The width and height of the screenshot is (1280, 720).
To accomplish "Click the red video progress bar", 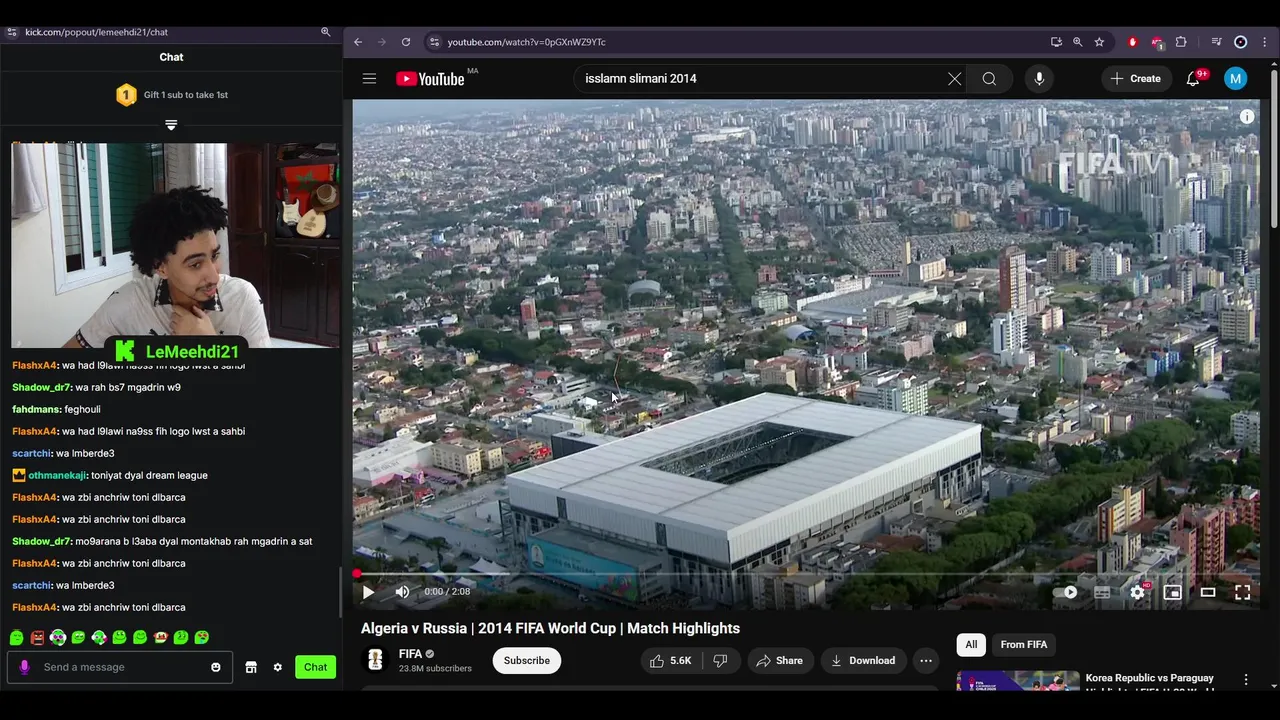I will tap(806, 574).
